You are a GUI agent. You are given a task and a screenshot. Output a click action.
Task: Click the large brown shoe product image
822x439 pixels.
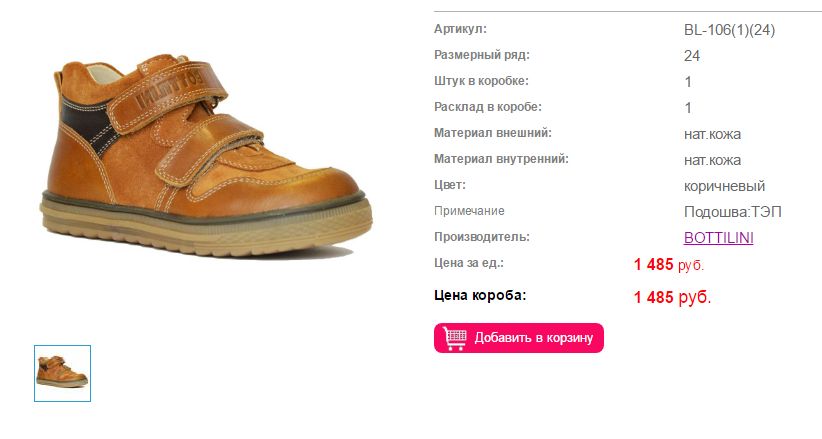pos(207,156)
